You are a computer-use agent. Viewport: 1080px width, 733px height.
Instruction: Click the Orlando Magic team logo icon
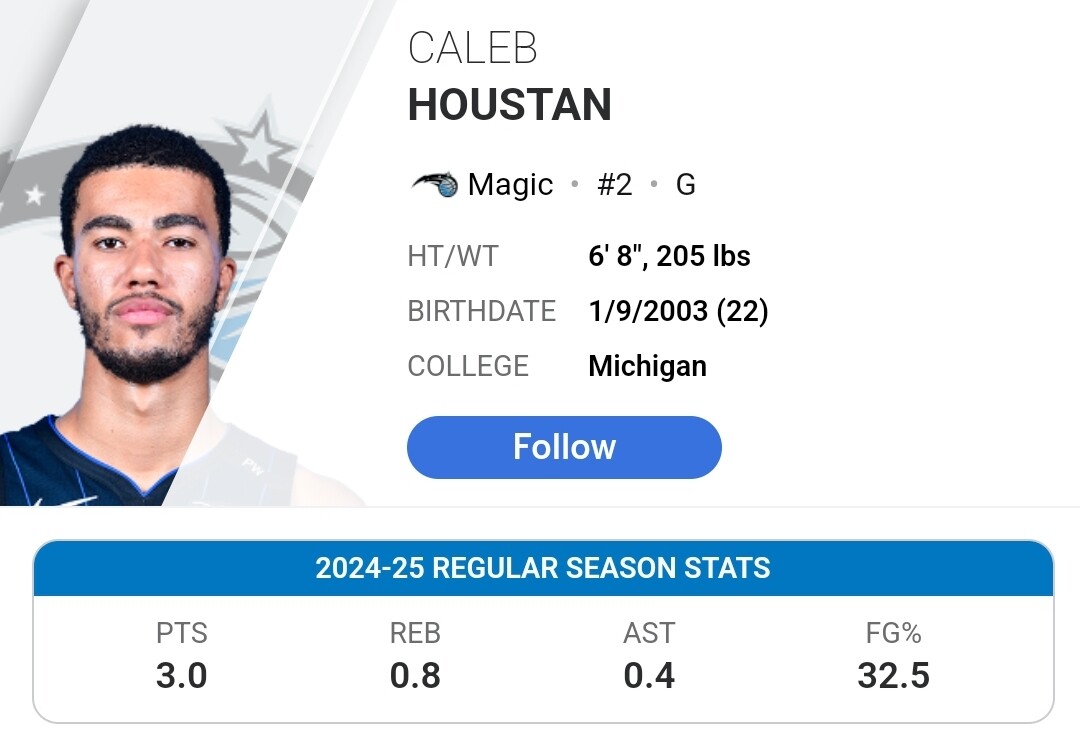[x=435, y=185]
